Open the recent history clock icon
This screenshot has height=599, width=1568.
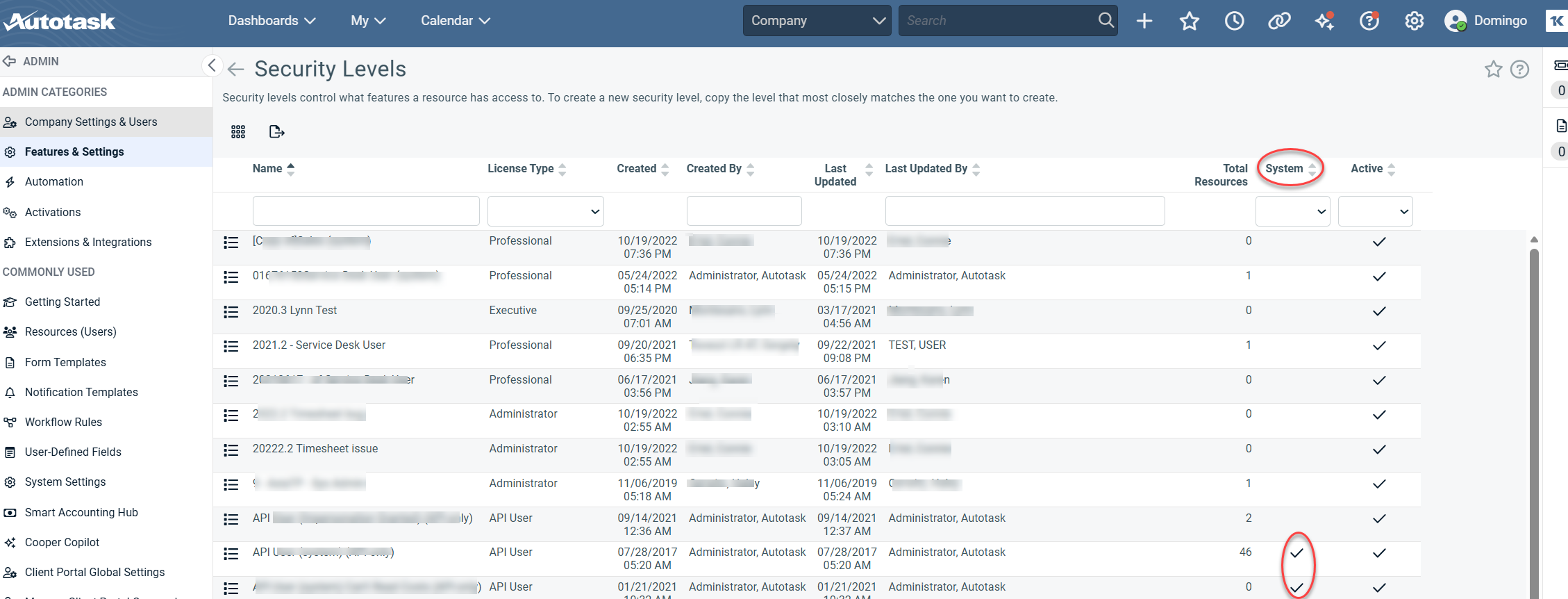[1234, 21]
